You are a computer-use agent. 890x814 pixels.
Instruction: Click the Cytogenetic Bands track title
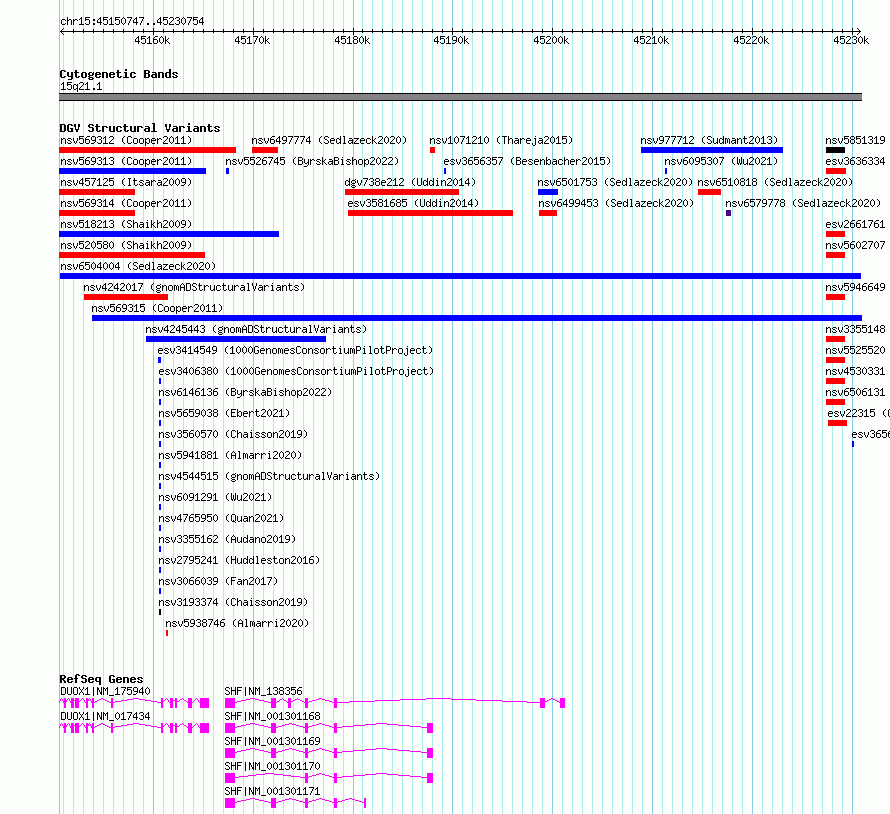119,74
